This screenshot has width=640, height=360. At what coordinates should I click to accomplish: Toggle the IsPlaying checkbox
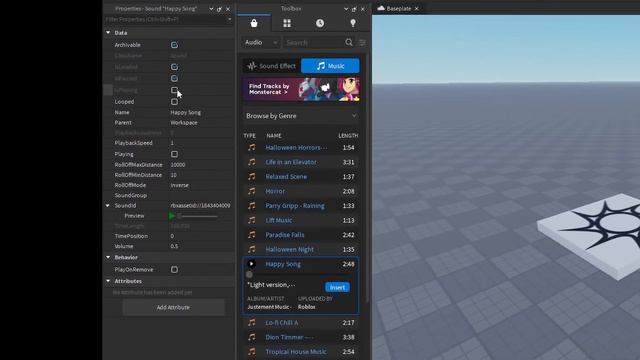[x=174, y=90]
